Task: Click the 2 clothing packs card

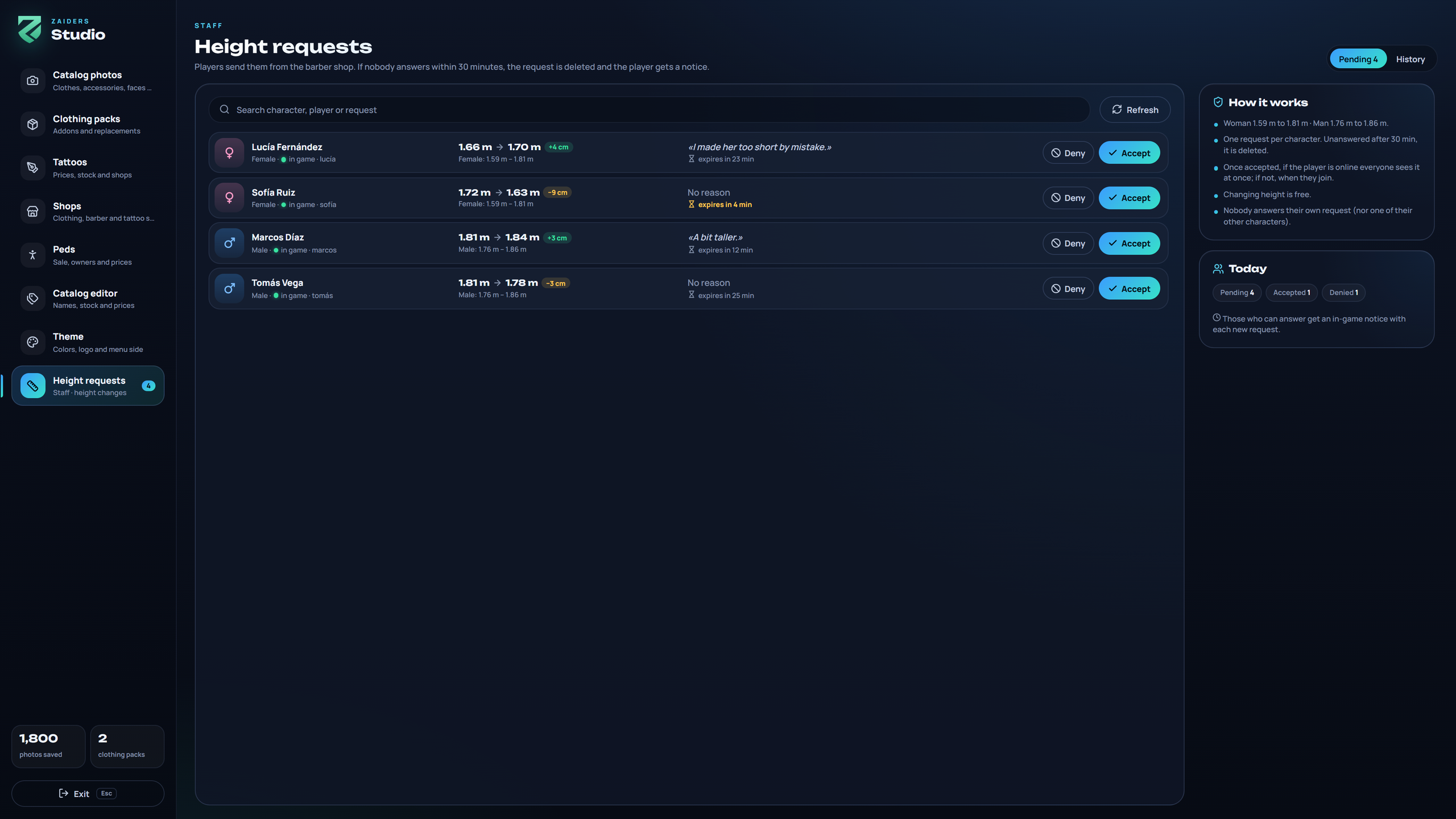Action: pos(127,746)
